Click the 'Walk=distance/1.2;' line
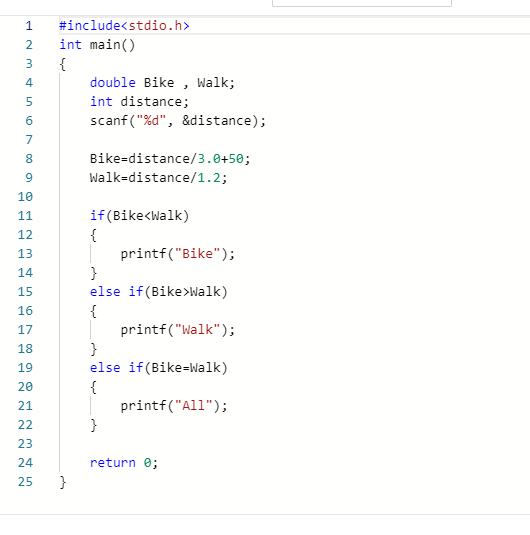The width and height of the screenshot is (530, 535). 158,178
